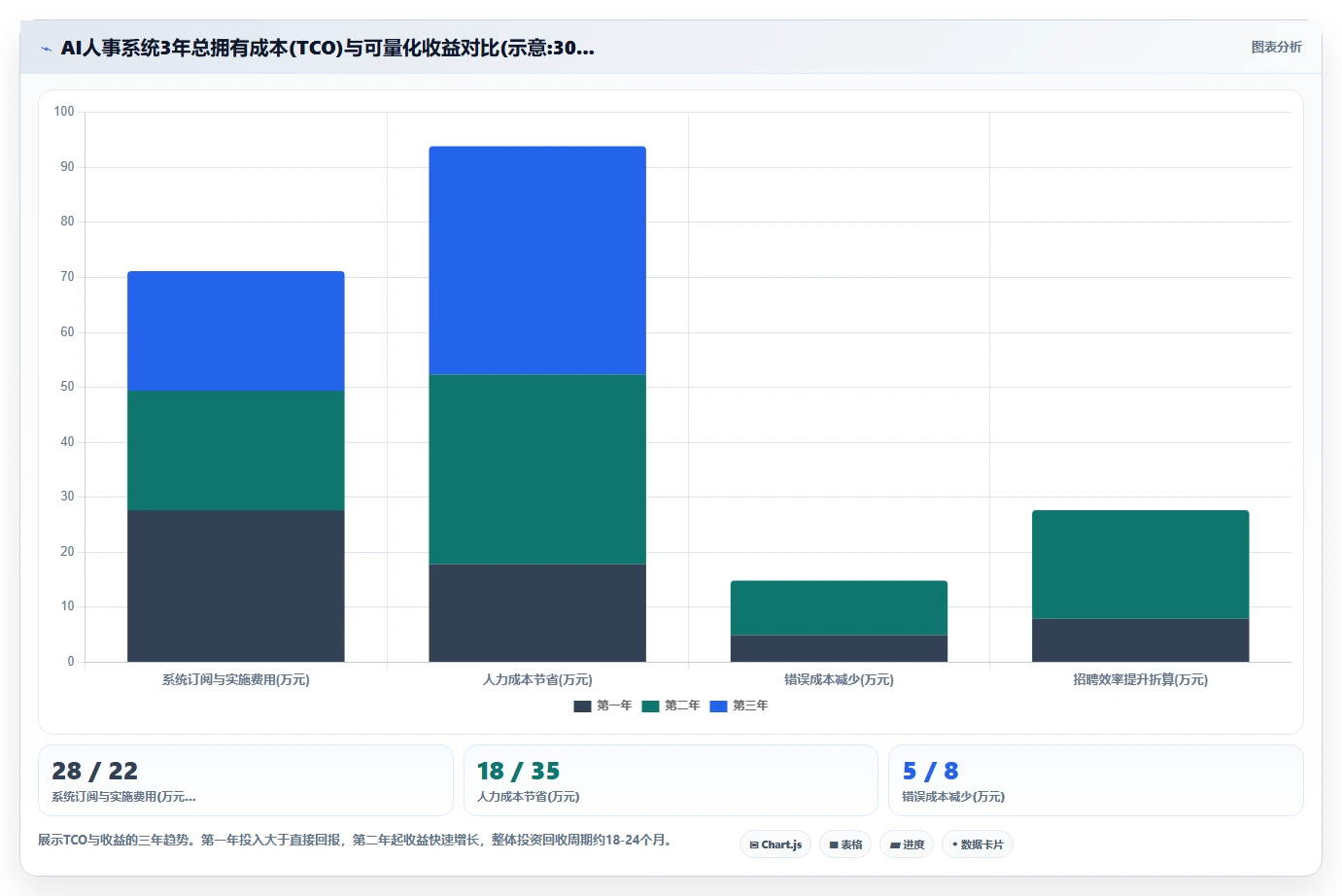Click the 表格 tag

coord(845,844)
